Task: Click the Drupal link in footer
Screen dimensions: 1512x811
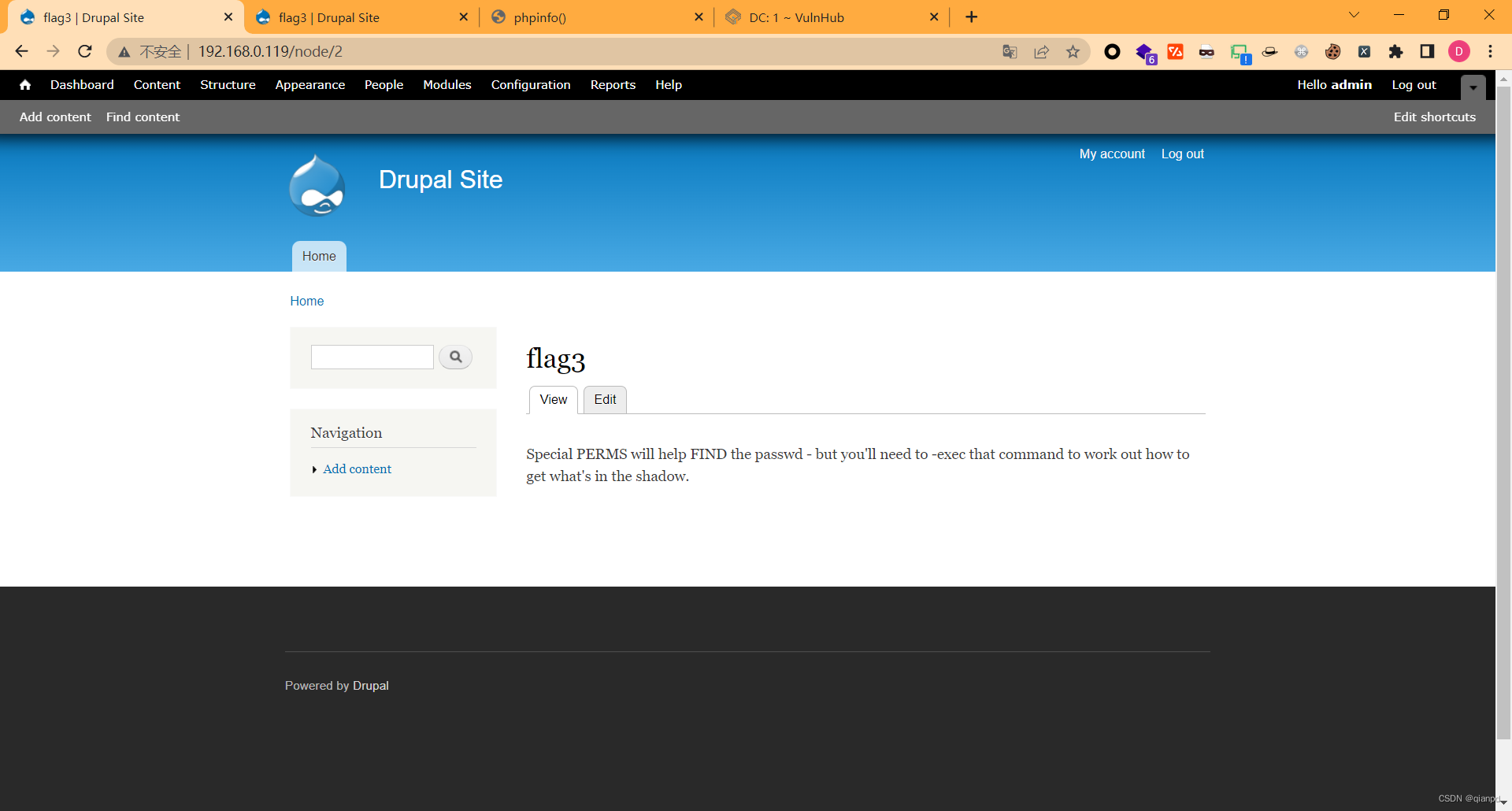Action: 370,686
